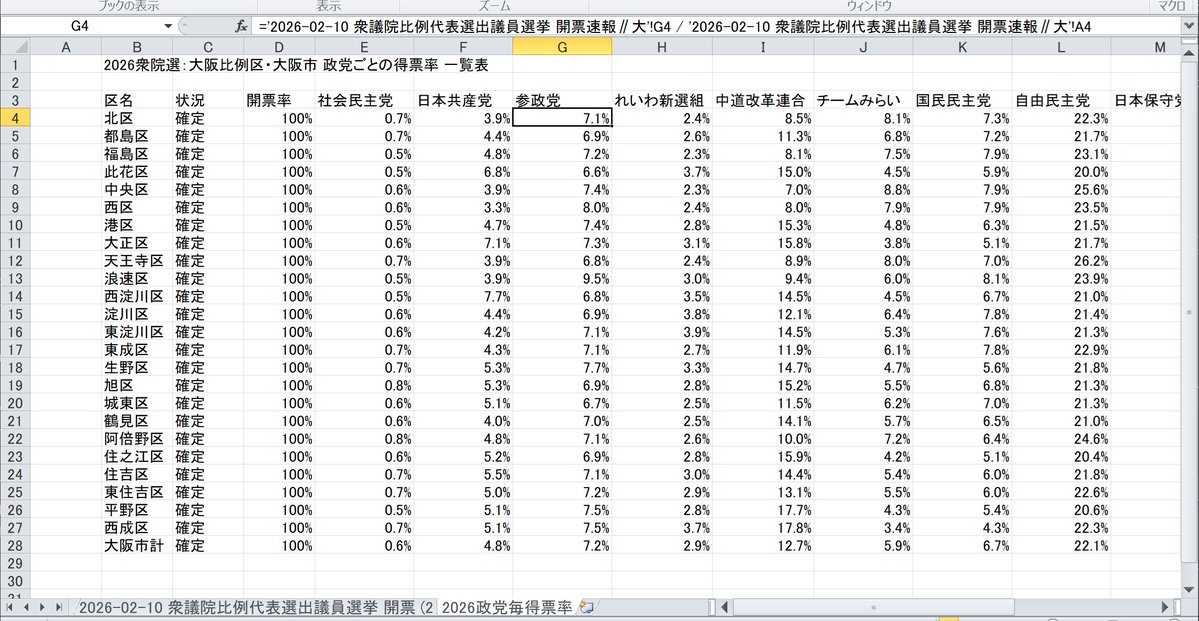Click the 100% 開票率 cell for 港区
1199x621 pixels.
tap(278, 225)
